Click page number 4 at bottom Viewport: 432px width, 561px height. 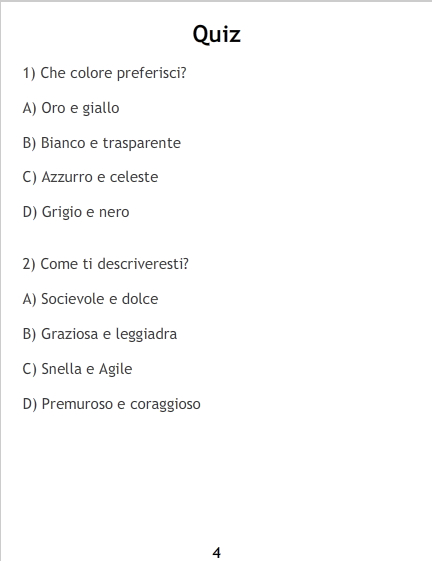coord(217,553)
